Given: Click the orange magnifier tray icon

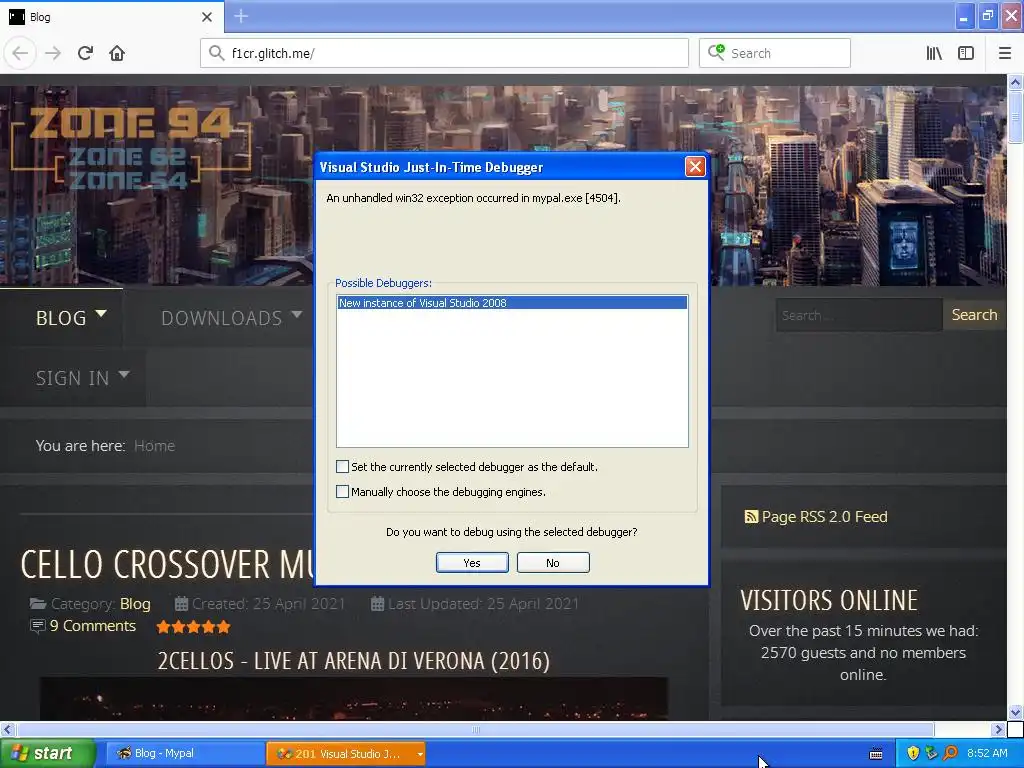Looking at the screenshot, I should pyautogui.click(x=950, y=754).
